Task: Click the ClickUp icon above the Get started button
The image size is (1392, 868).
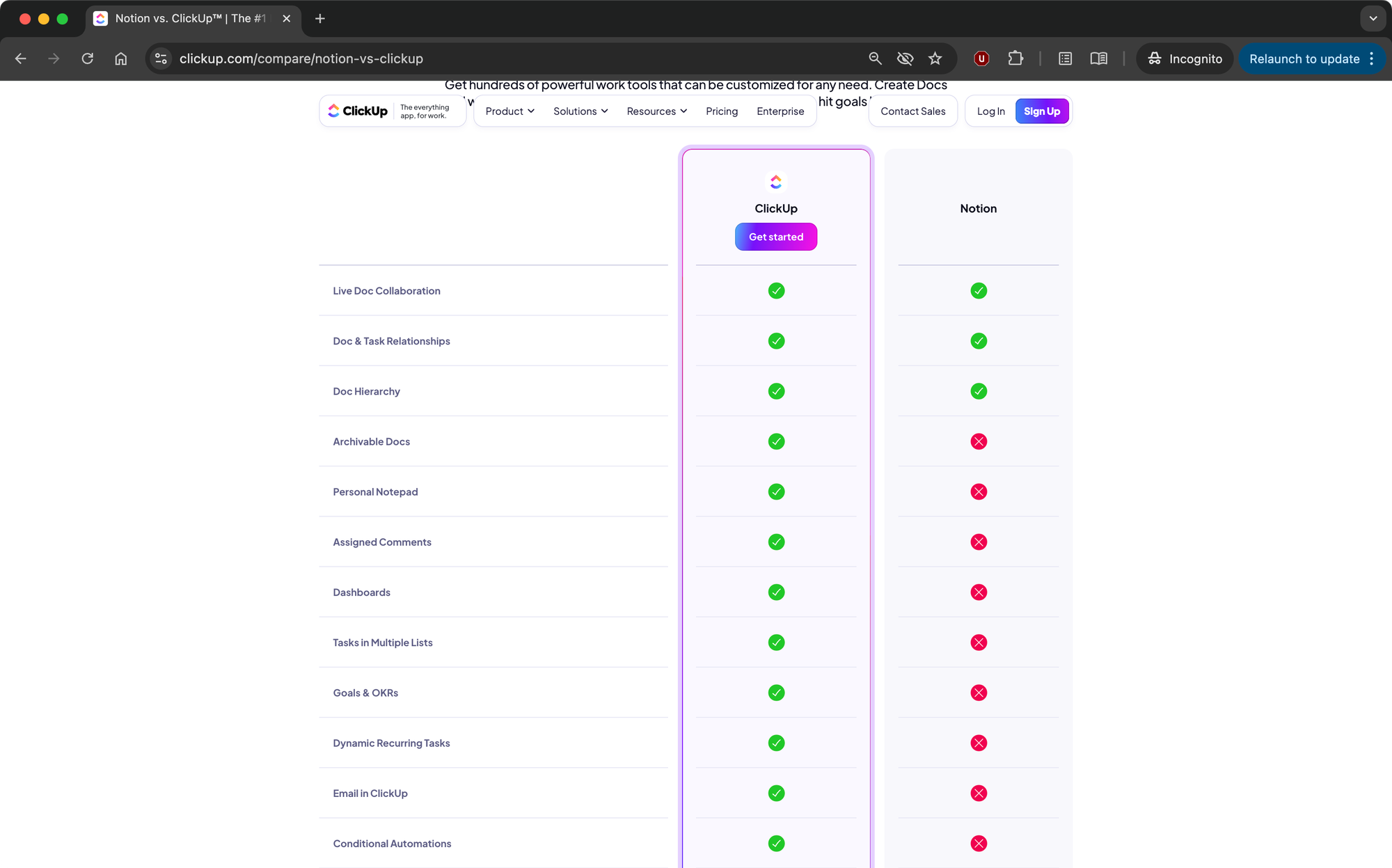Action: click(x=776, y=182)
